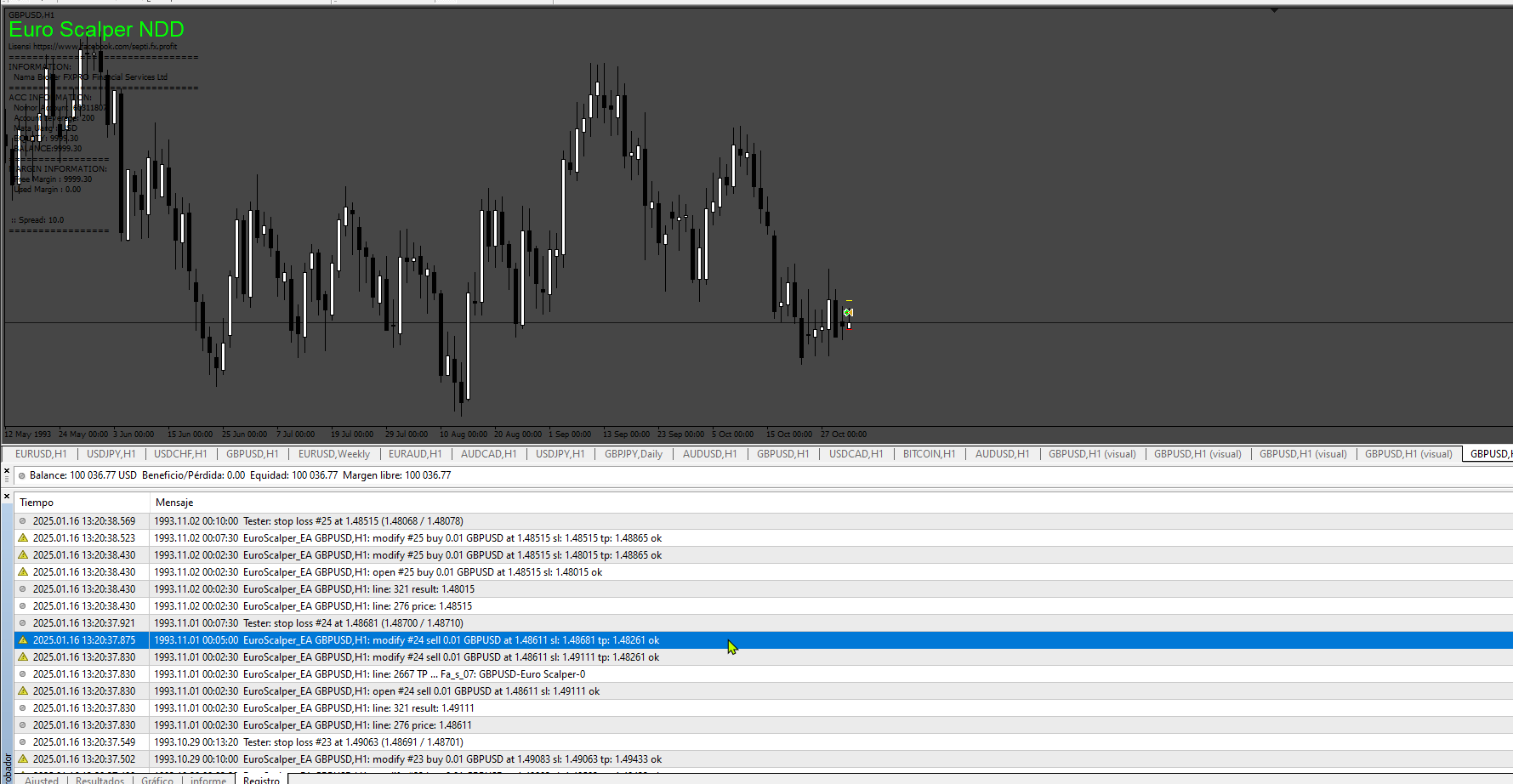The image size is (1513, 784).
Task: Open the Gráfico tab
Action: click(x=157, y=780)
